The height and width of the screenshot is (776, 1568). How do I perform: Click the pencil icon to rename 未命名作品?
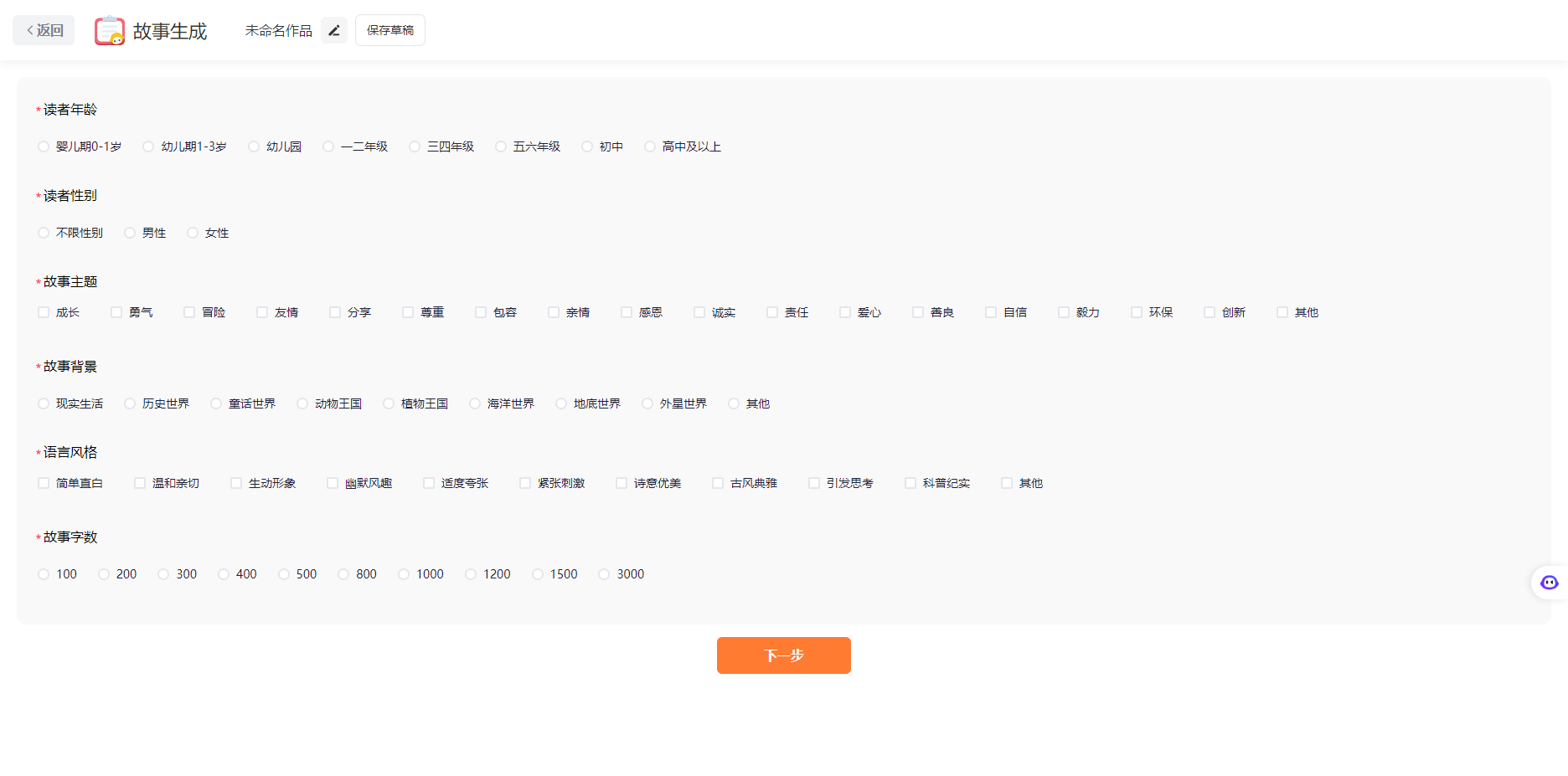pos(333,29)
